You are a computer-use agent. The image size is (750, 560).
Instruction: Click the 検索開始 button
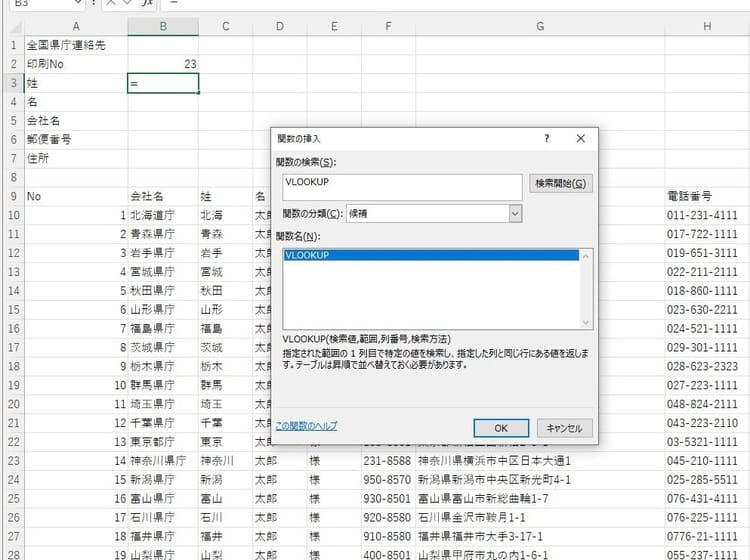tap(561, 183)
